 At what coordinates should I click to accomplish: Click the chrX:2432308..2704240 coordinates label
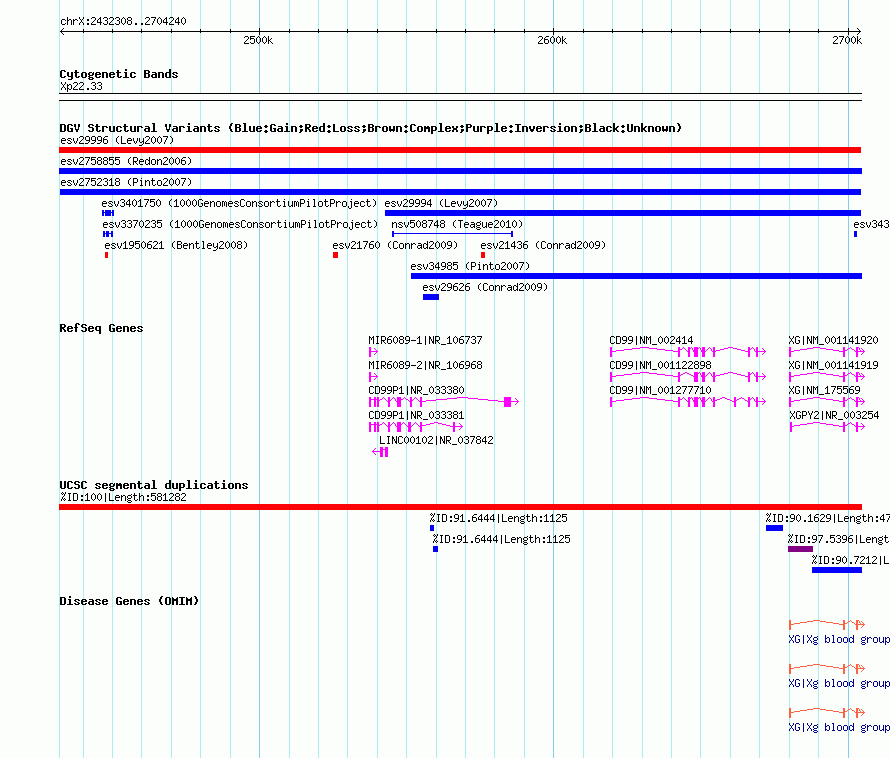tap(123, 21)
